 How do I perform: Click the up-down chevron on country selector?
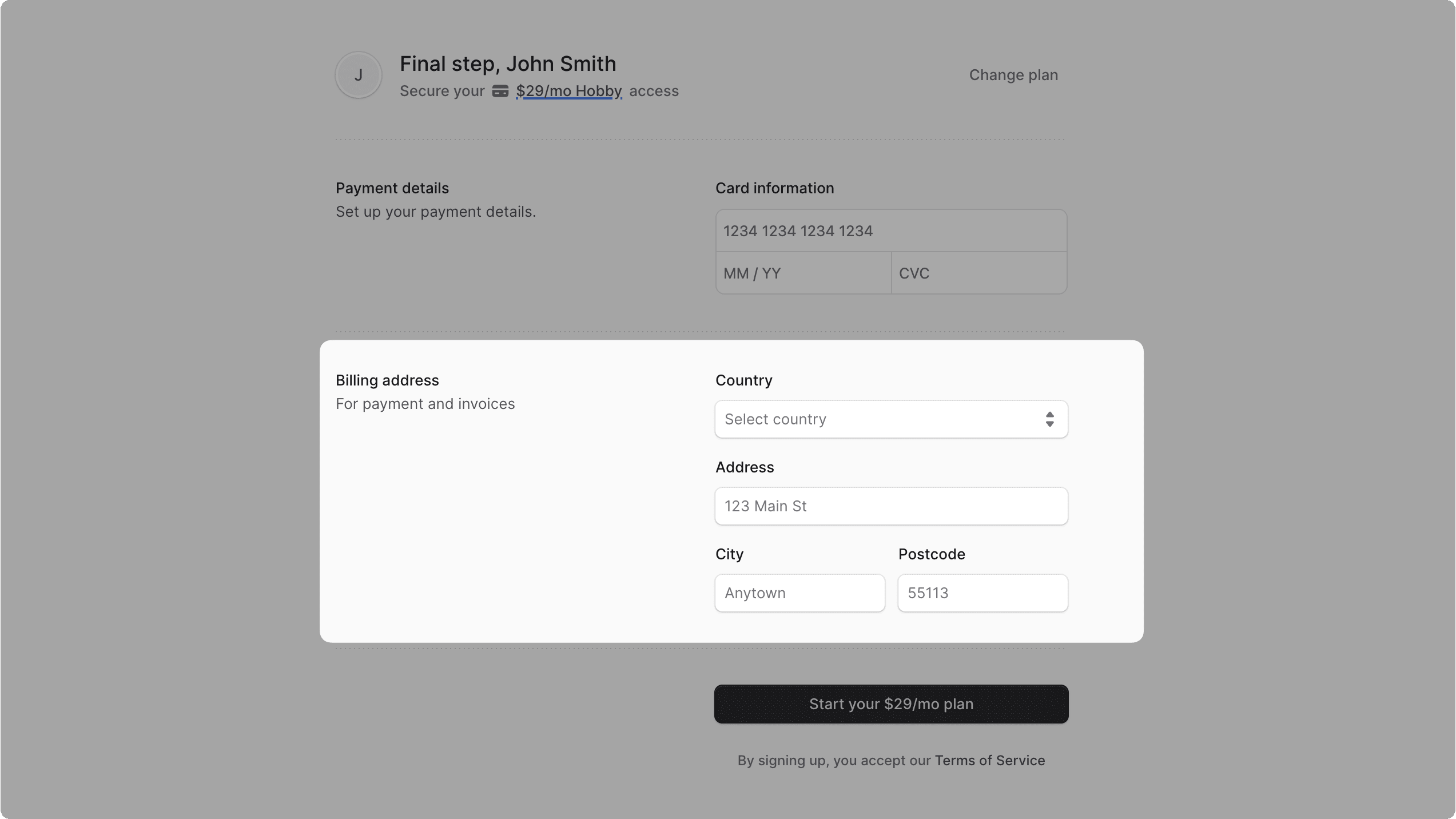(1049, 419)
